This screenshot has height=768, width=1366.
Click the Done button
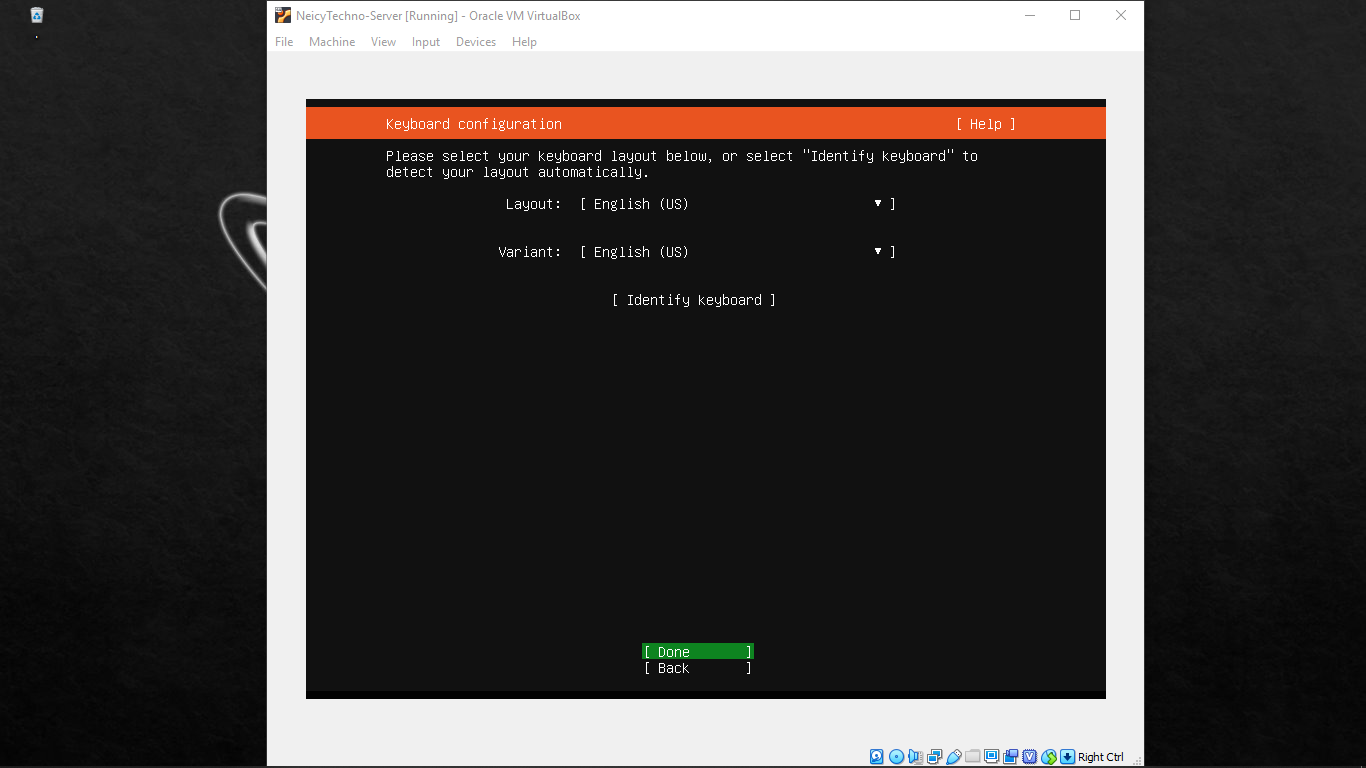click(x=698, y=652)
